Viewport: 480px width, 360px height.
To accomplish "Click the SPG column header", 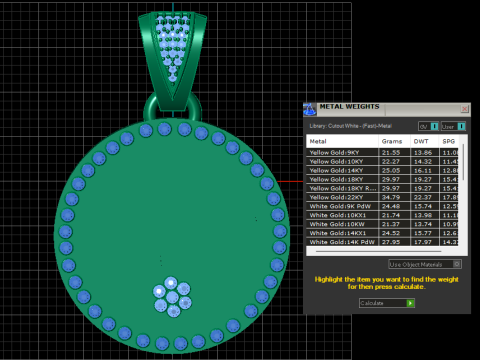I will 449,141.
